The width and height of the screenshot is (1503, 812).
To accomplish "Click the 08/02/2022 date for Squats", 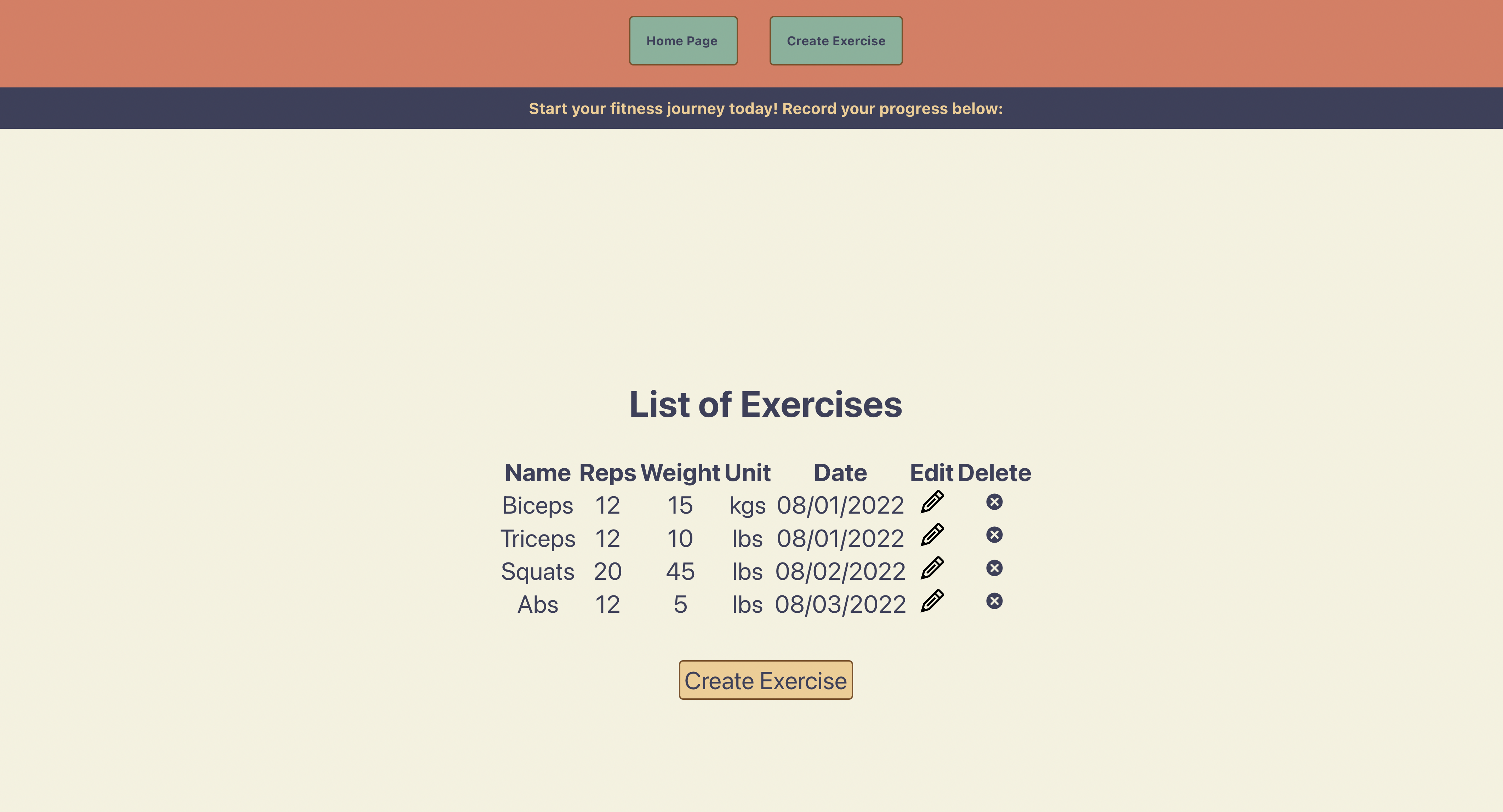I will (x=840, y=572).
